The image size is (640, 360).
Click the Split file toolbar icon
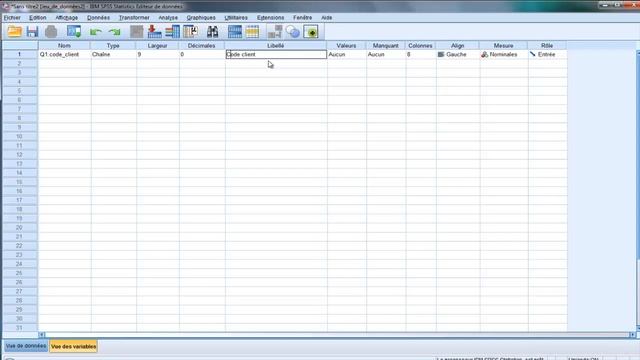275,31
